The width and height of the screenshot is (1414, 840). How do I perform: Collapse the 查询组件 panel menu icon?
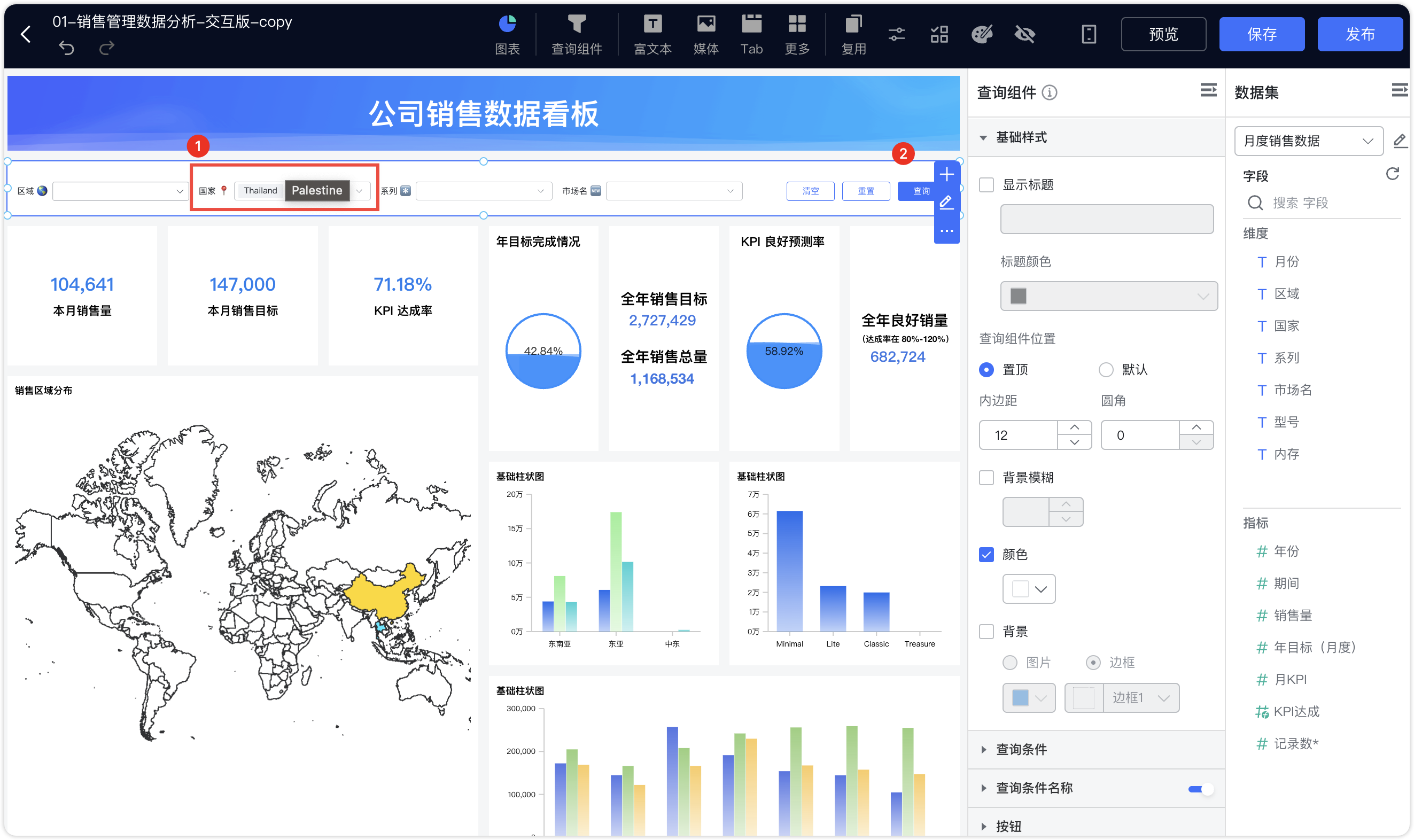[x=1207, y=90]
